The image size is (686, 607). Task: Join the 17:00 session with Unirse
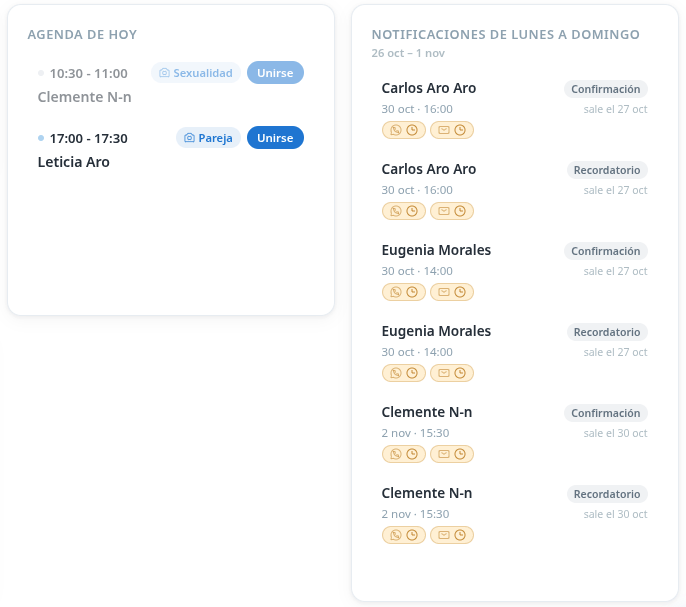pos(275,138)
